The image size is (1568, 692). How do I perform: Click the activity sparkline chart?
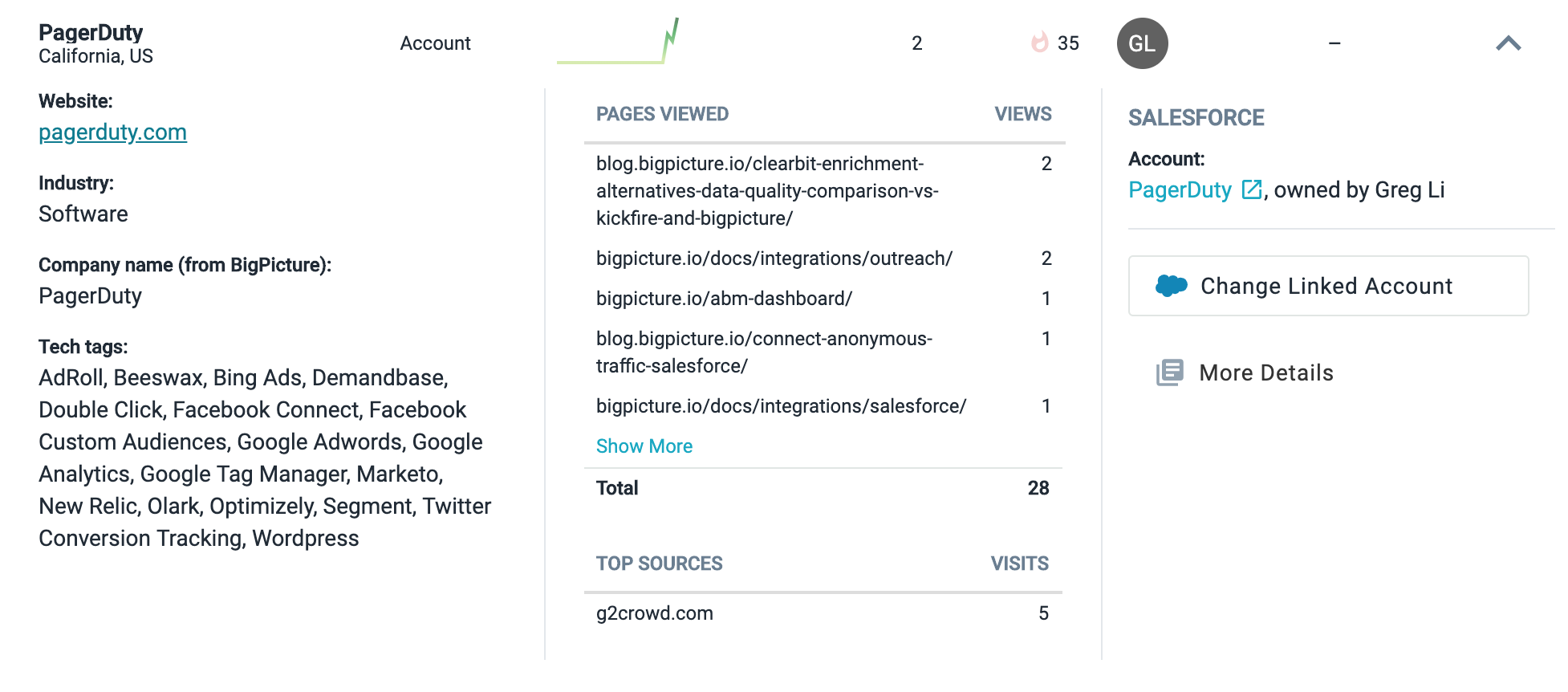tap(619, 43)
